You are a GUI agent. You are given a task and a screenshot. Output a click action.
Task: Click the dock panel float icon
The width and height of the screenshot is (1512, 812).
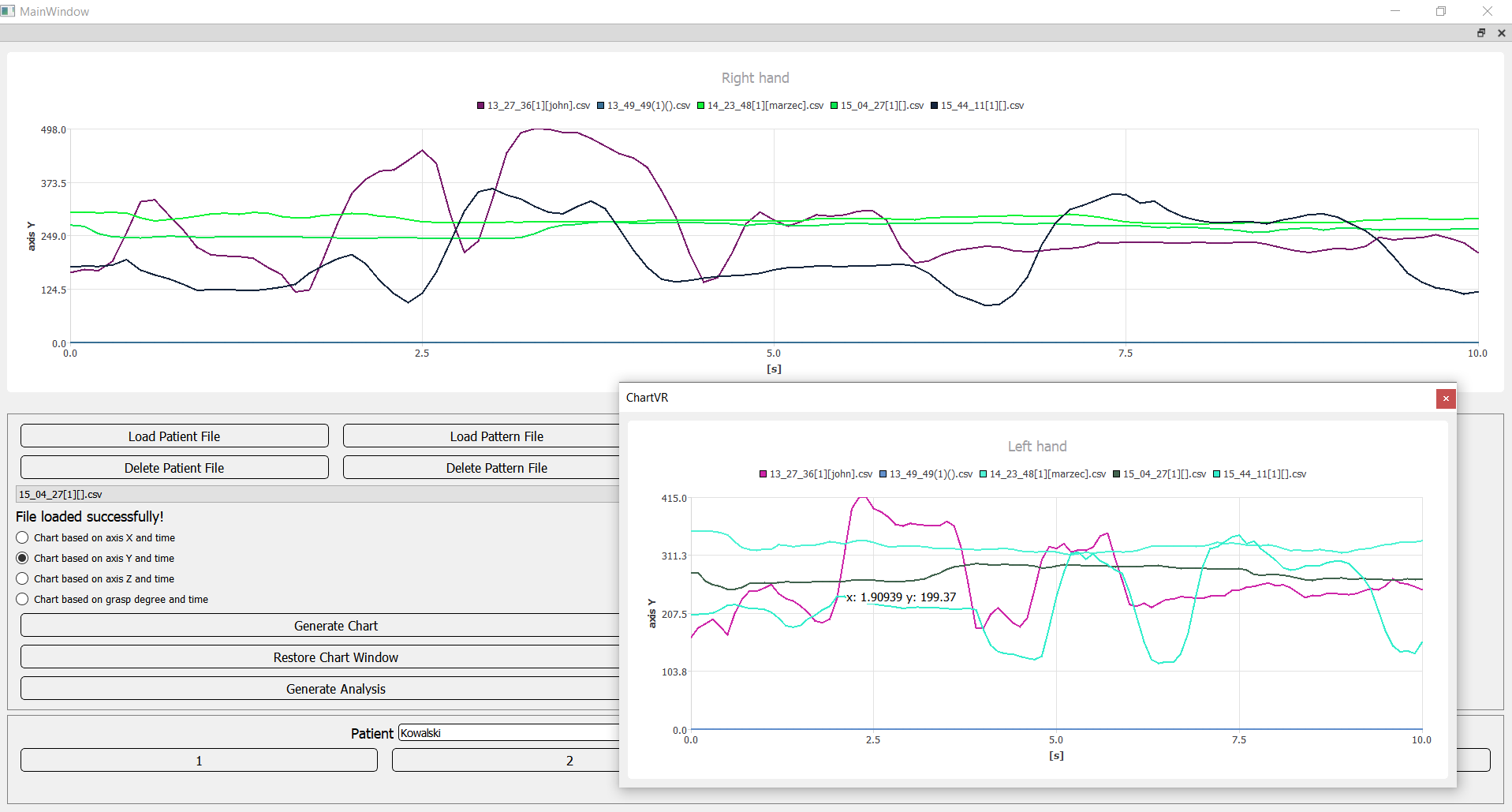[x=1481, y=33]
